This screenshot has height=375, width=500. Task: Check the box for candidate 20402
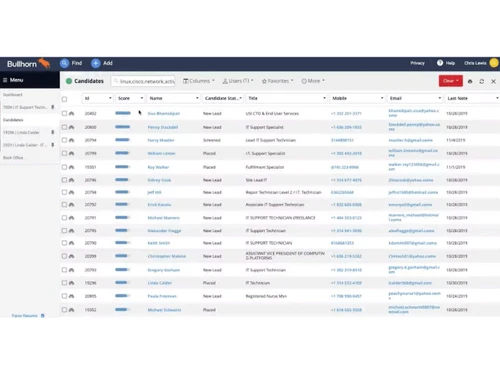pyautogui.click(x=64, y=113)
